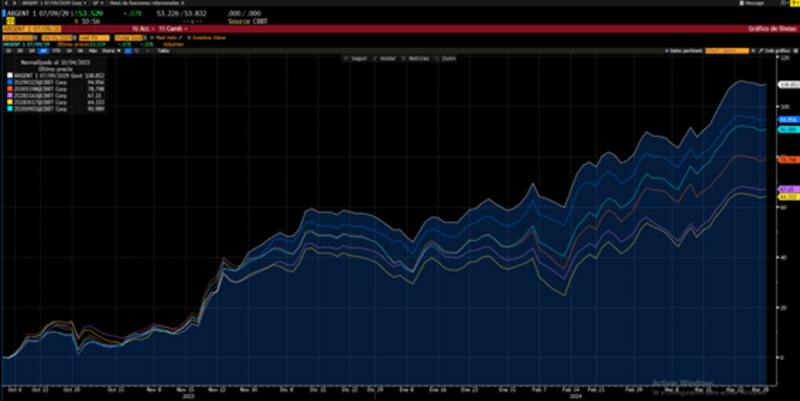Screen dimensions: 800x401
Task: Click the orange start date field
Action: pos(19,37)
